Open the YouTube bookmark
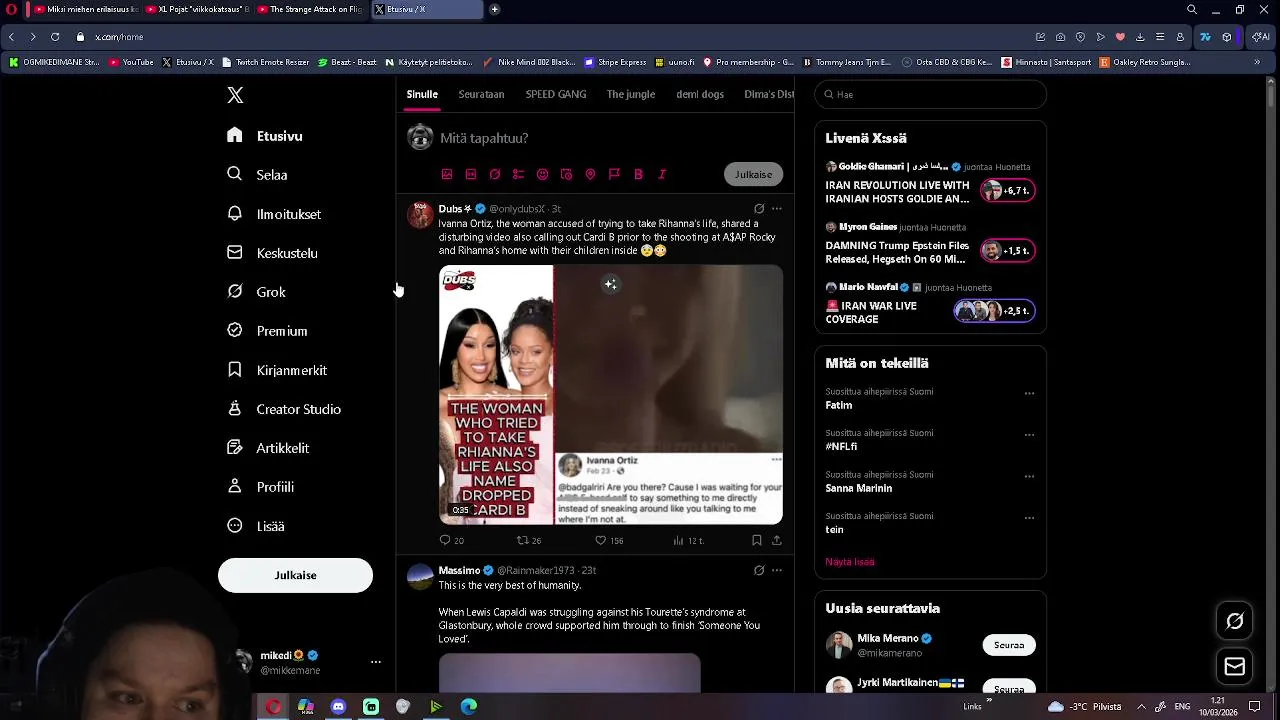Screen dimensions: 1280x720 point(131,62)
